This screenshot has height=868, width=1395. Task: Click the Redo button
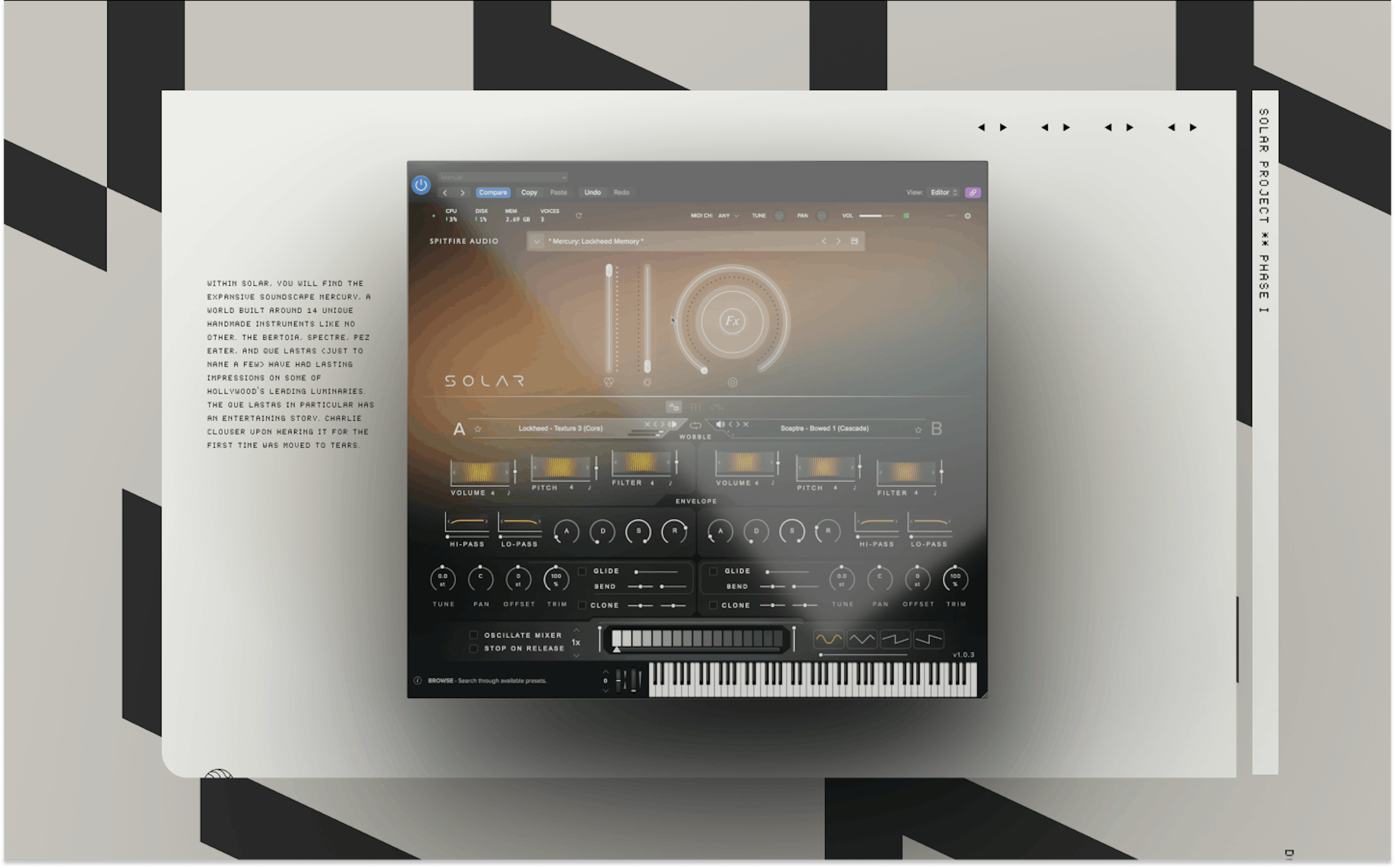[x=622, y=192]
